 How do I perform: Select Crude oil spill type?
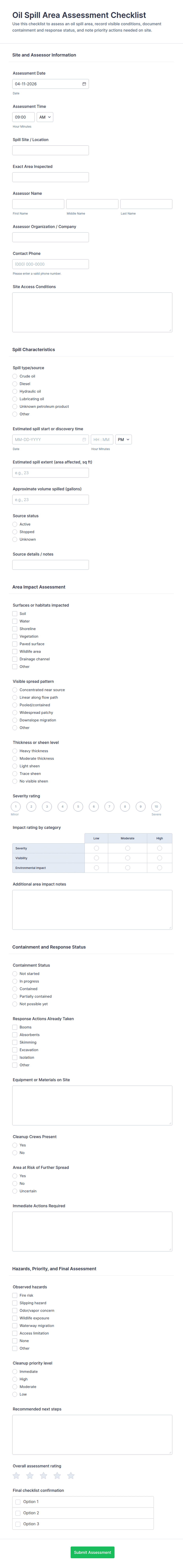(x=15, y=376)
